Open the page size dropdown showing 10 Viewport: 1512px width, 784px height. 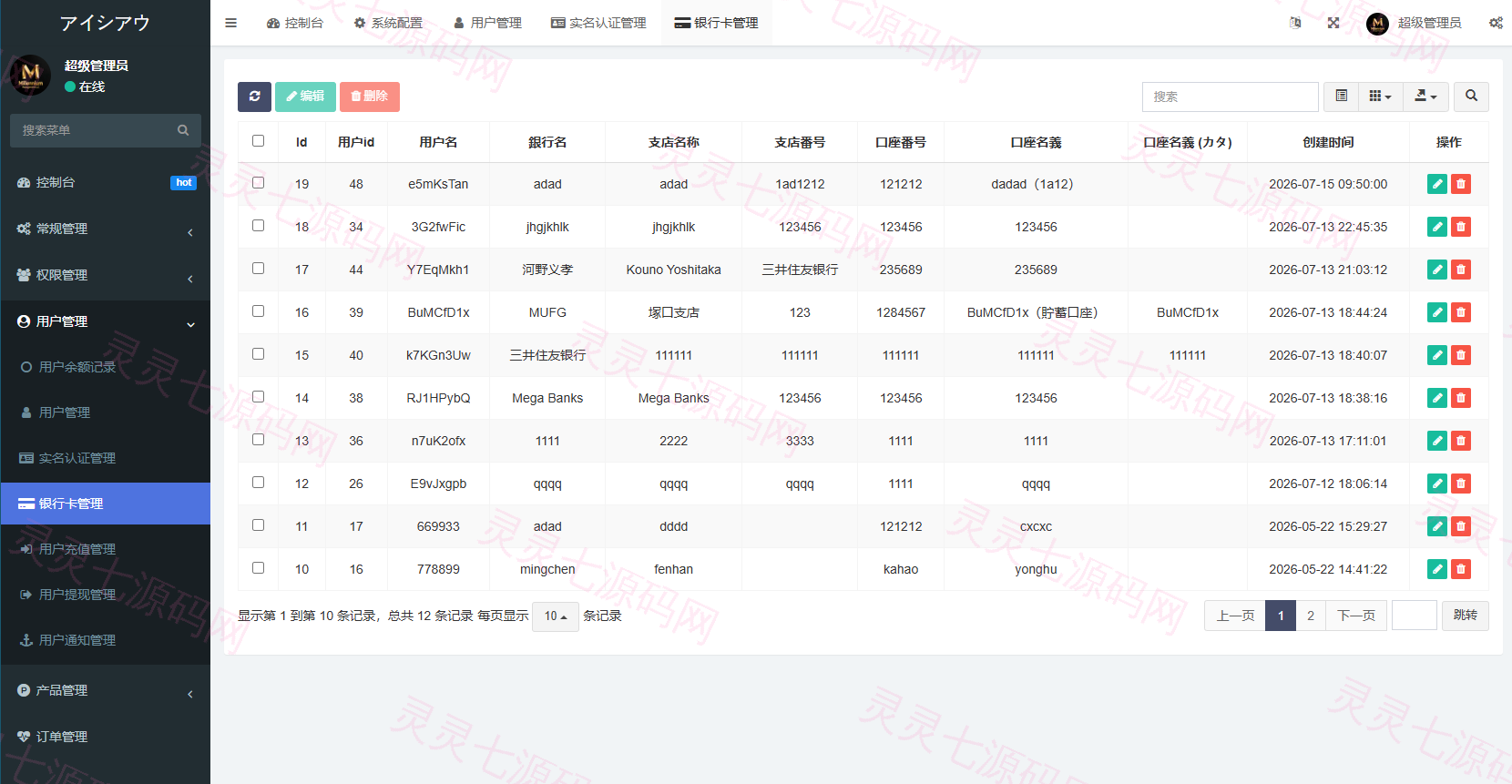pos(556,616)
